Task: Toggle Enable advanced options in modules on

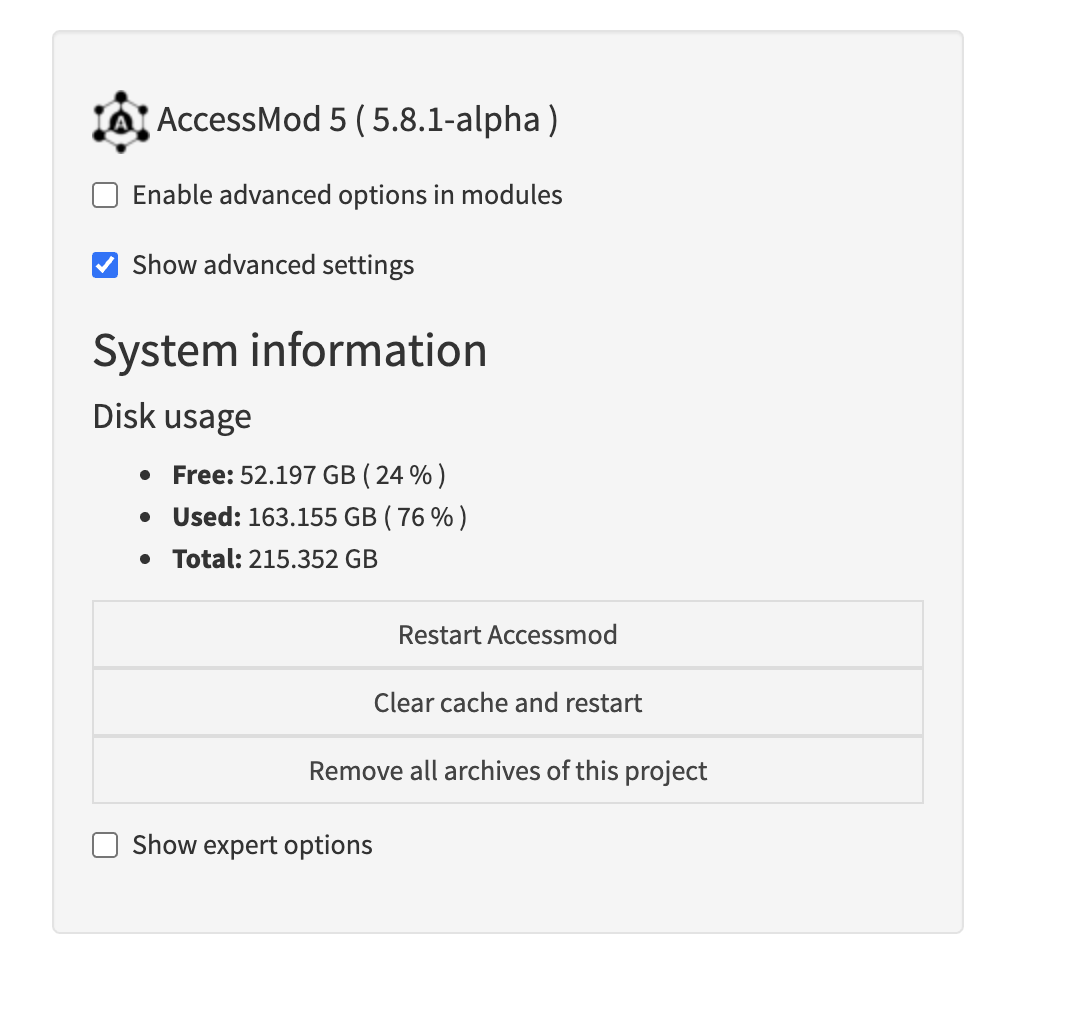Action: point(105,195)
